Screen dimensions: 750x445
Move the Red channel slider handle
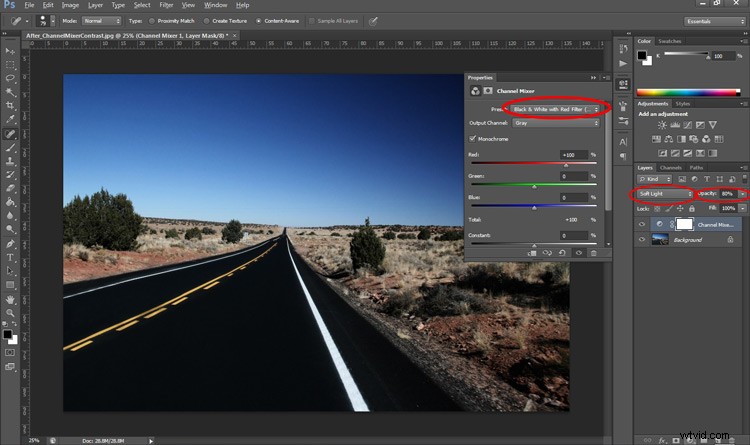pyautogui.click(x=566, y=165)
